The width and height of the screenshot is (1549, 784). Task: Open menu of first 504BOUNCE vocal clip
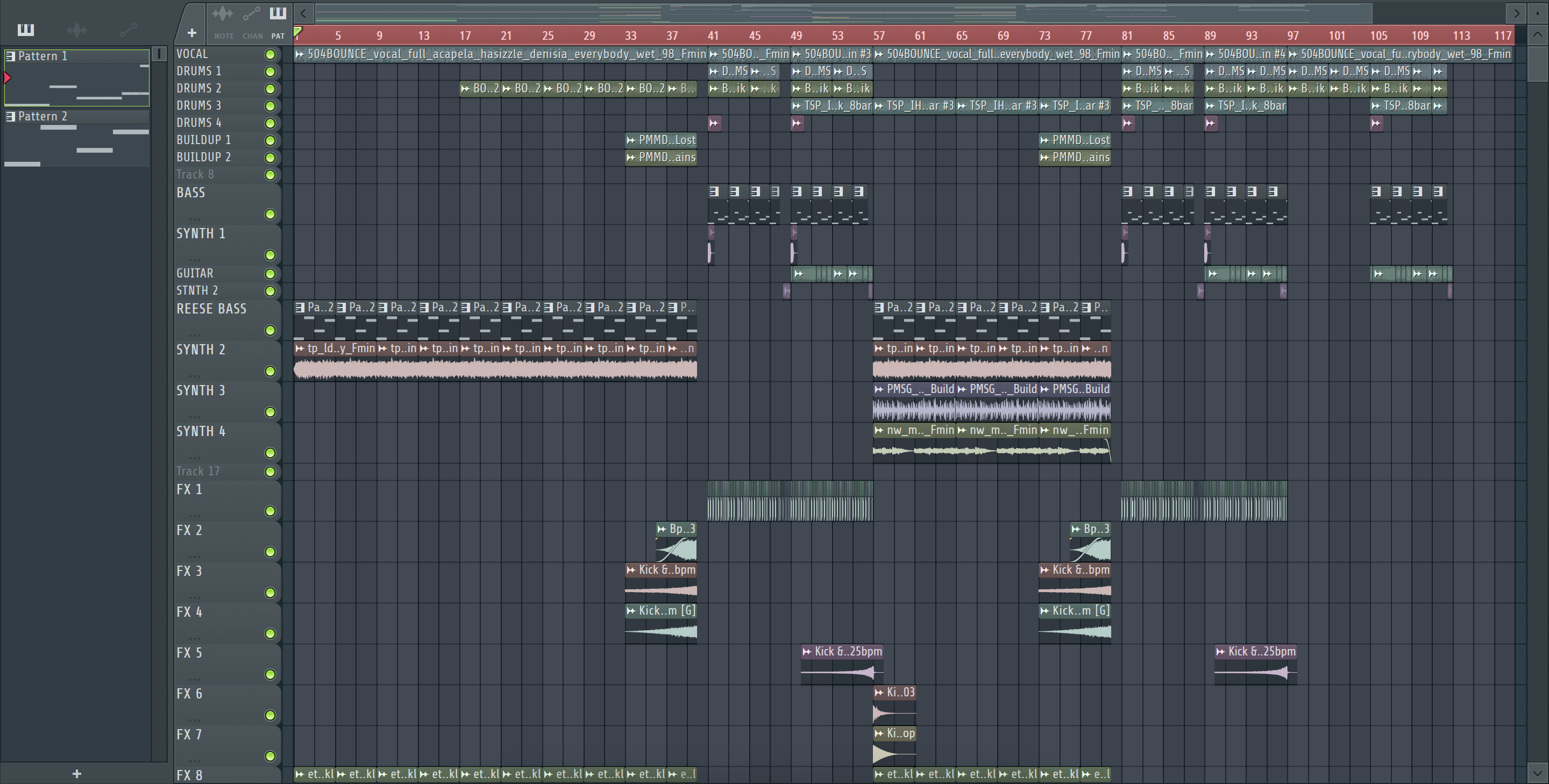tap(300, 54)
